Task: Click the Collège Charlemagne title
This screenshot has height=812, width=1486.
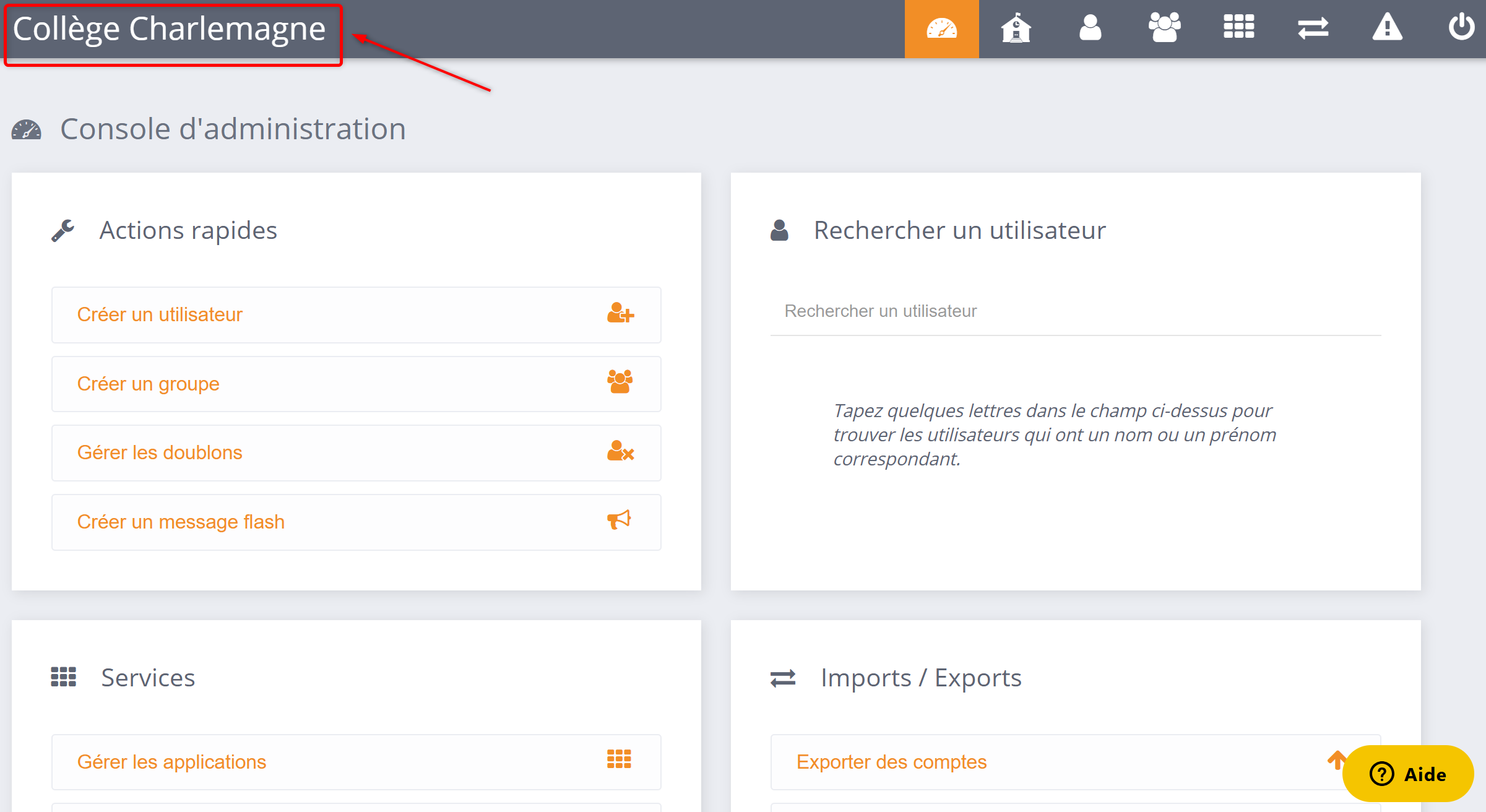Action: [x=169, y=29]
